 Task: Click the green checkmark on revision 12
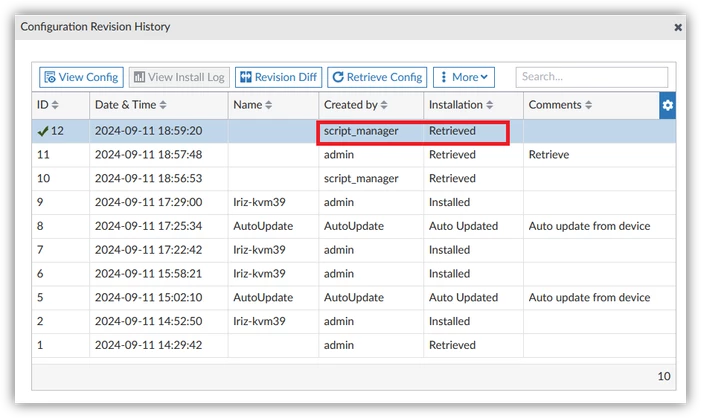coord(43,131)
